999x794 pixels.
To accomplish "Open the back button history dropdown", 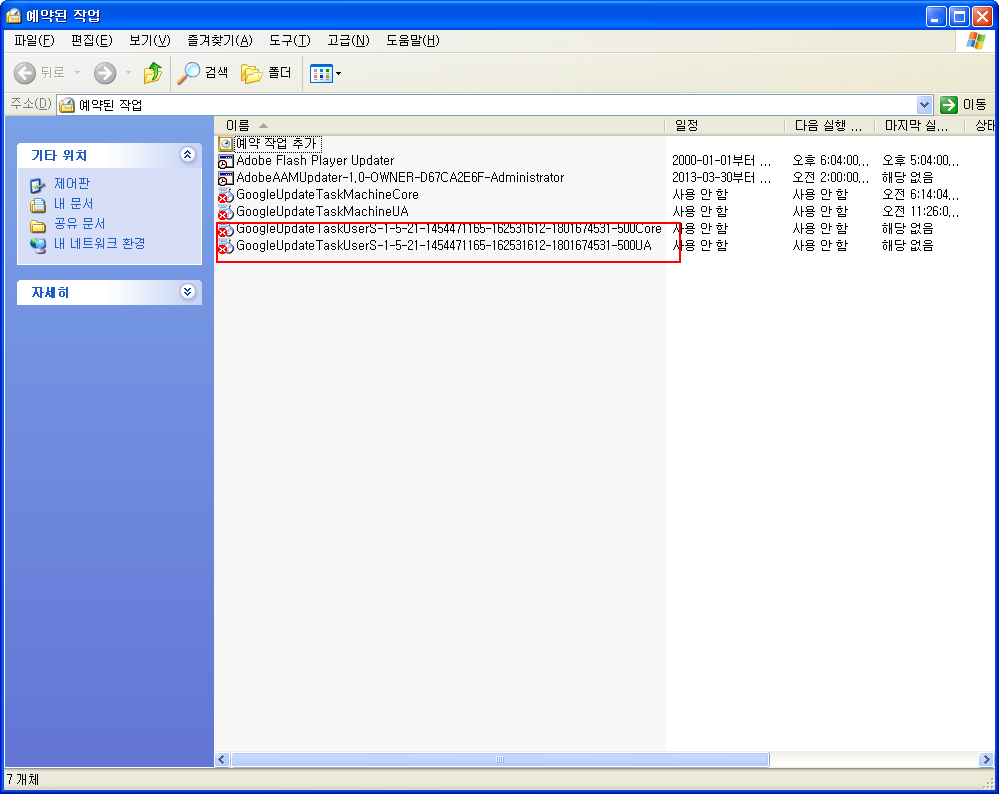I will click(x=77, y=73).
